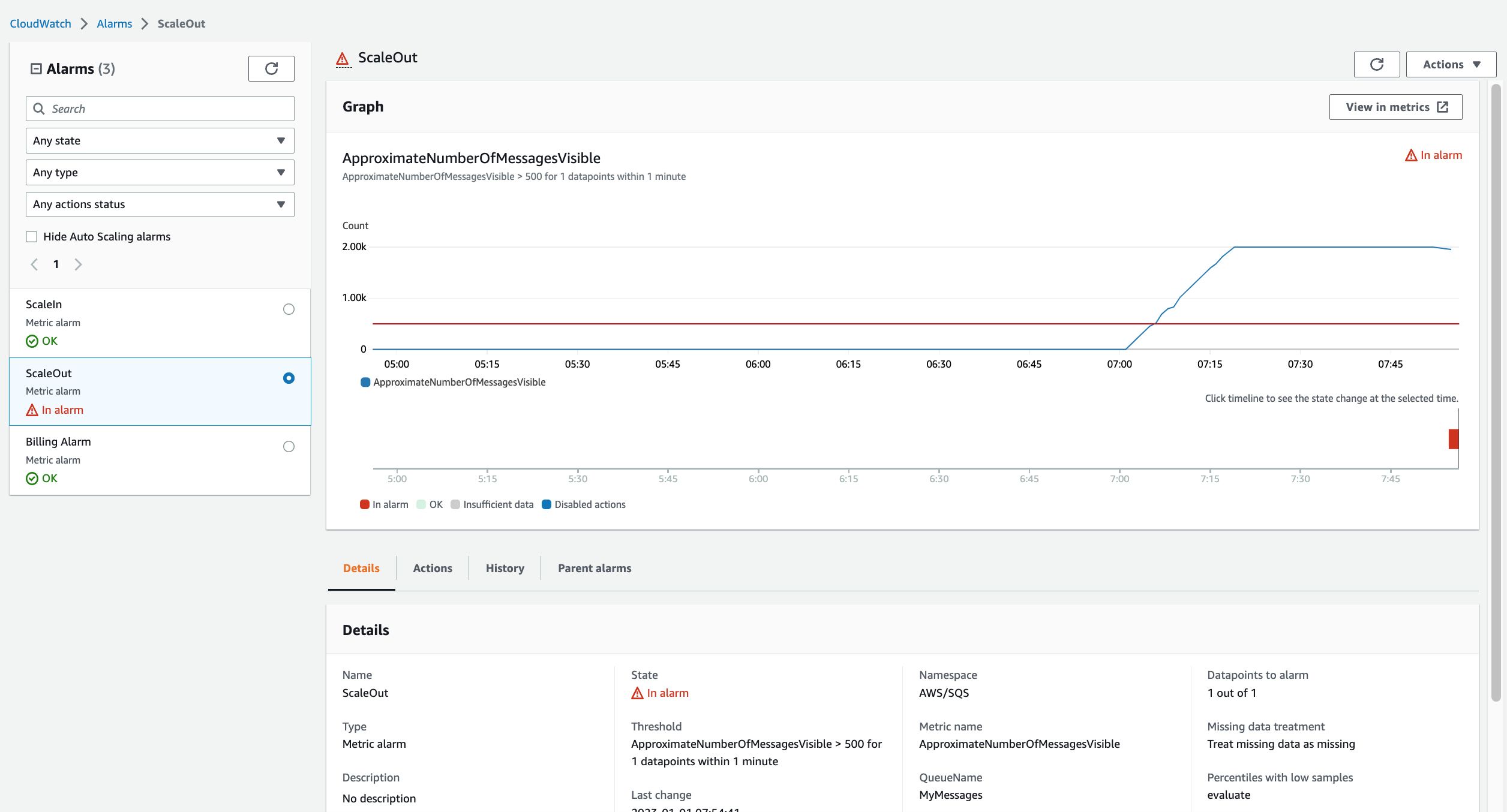Screen dimensions: 1507x812
Task: Click ScaleOut In alarm triangle in list
Action: [32, 410]
